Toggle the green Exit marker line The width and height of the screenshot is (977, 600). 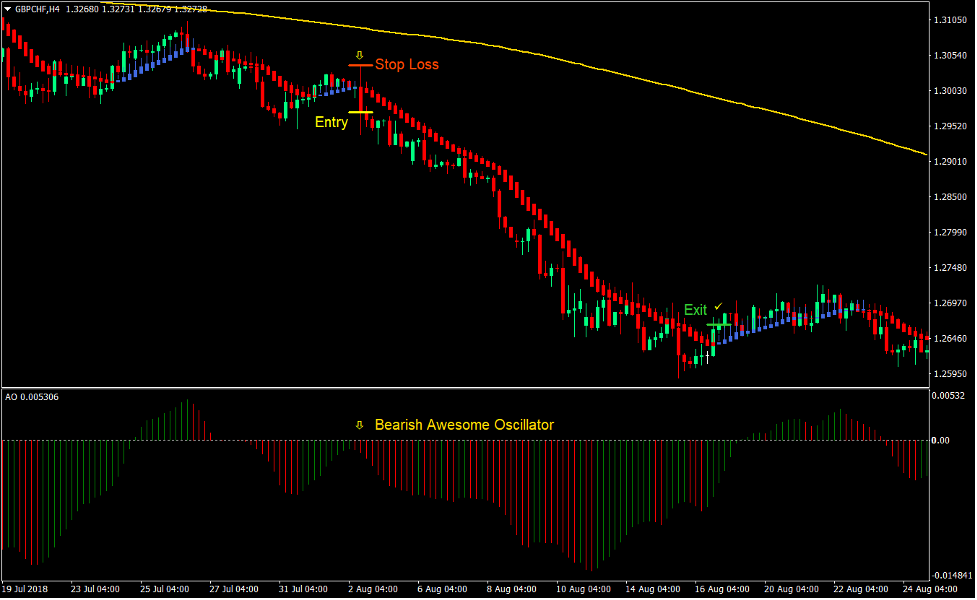point(719,325)
